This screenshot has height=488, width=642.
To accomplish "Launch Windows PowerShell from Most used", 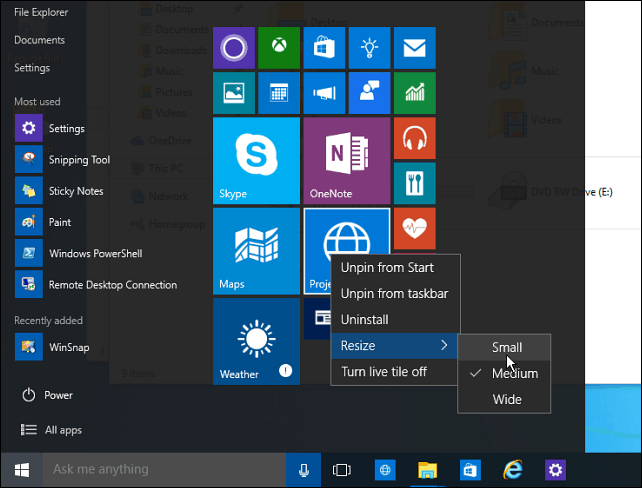I will (79, 253).
